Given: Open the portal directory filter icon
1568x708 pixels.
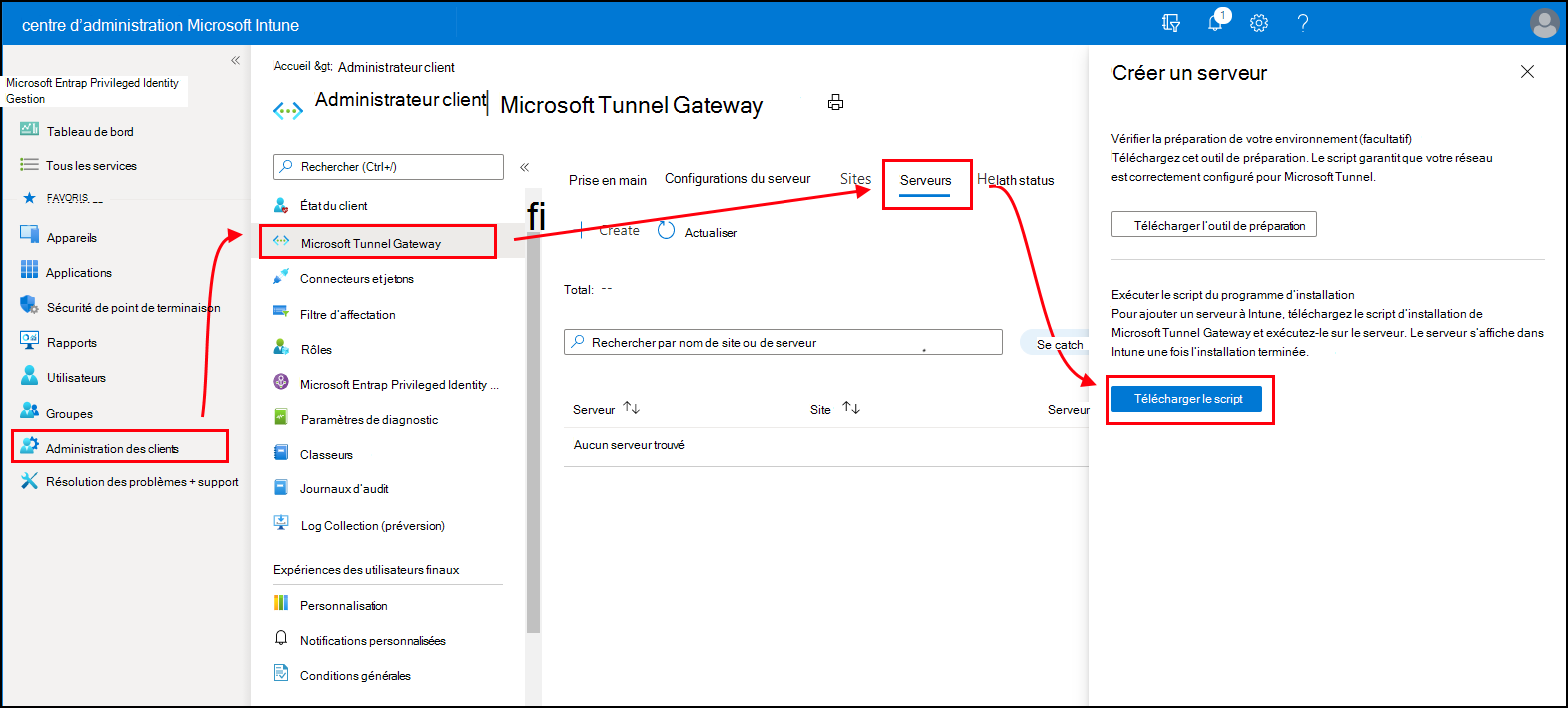Looking at the screenshot, I should 1171,22.
